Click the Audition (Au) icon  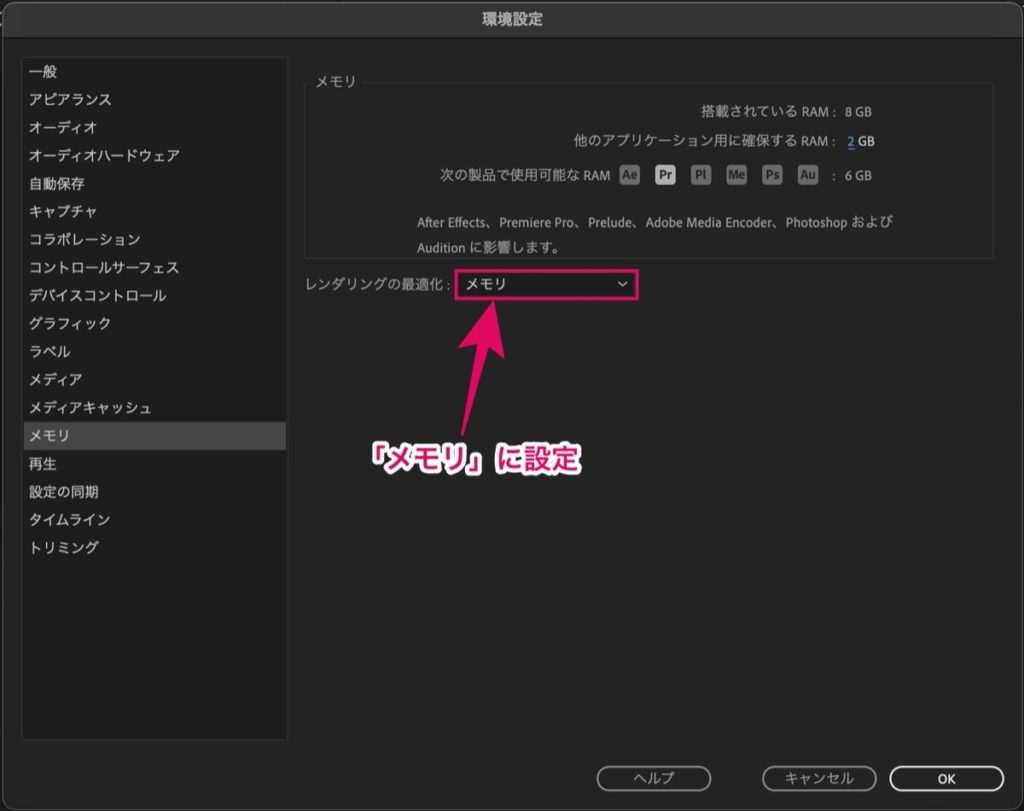click(808, 175)
